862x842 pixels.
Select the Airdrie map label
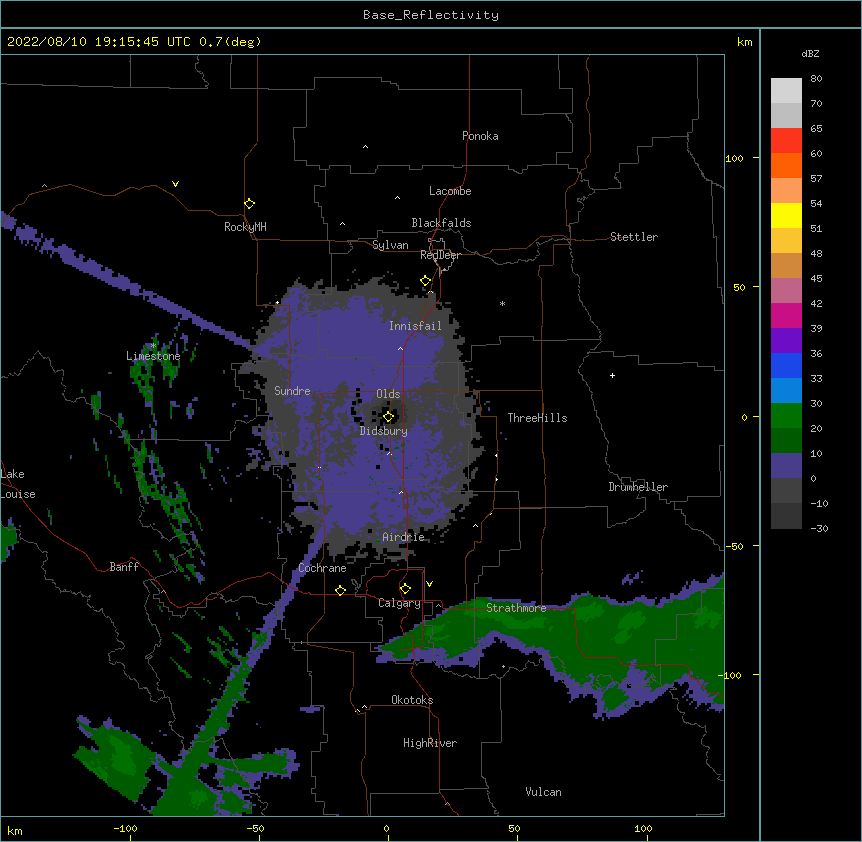[x=404, y=537]
